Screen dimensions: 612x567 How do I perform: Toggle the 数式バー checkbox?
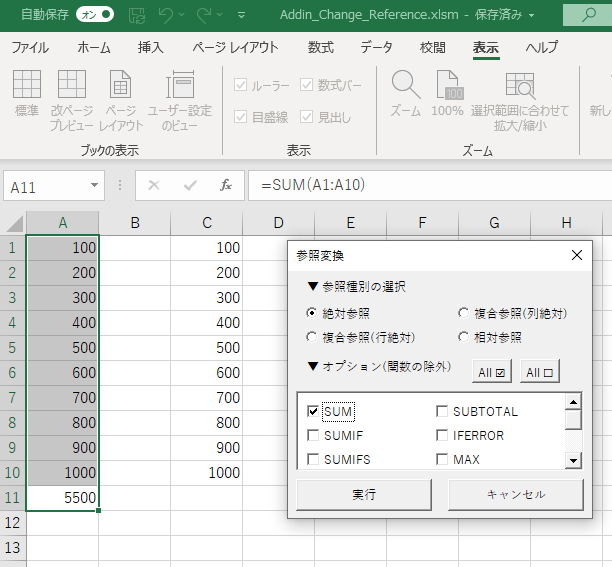point(306,85)
